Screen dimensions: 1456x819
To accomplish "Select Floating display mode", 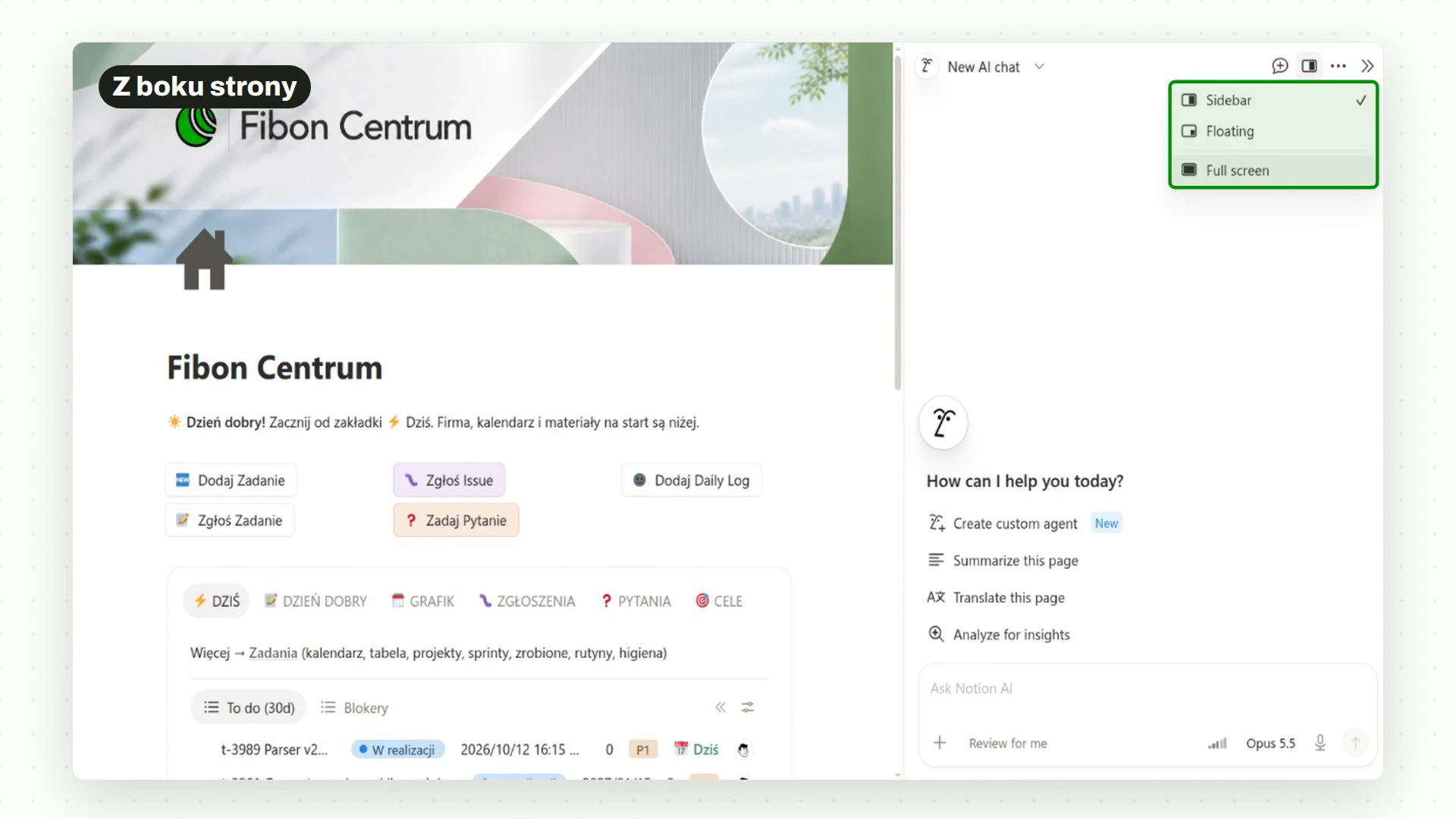I will click(x=1273, y=131).
